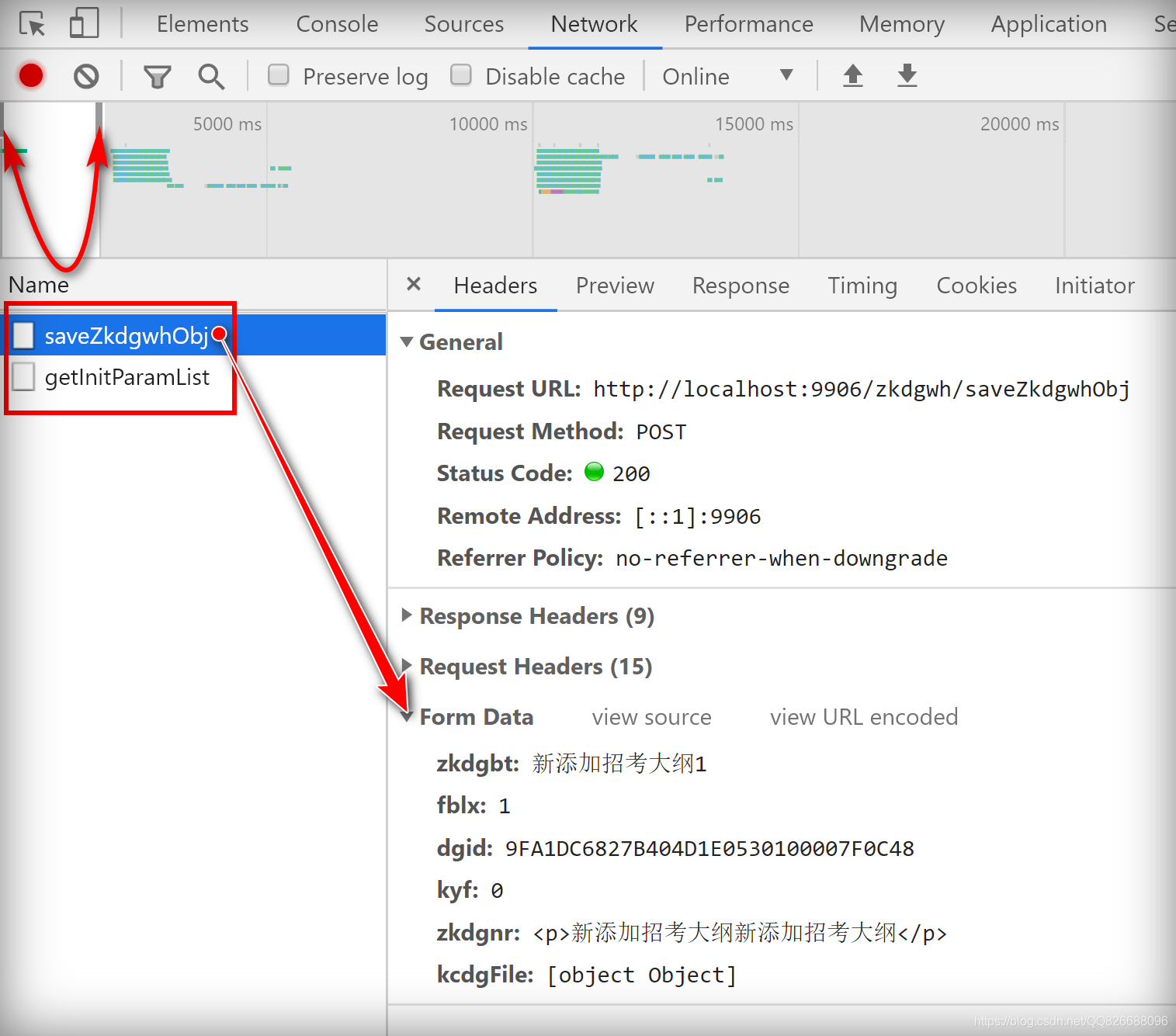Expand Response Headers (9) section
The height and width of the screenshot is (1036, 1176).
tap(407, 615)
